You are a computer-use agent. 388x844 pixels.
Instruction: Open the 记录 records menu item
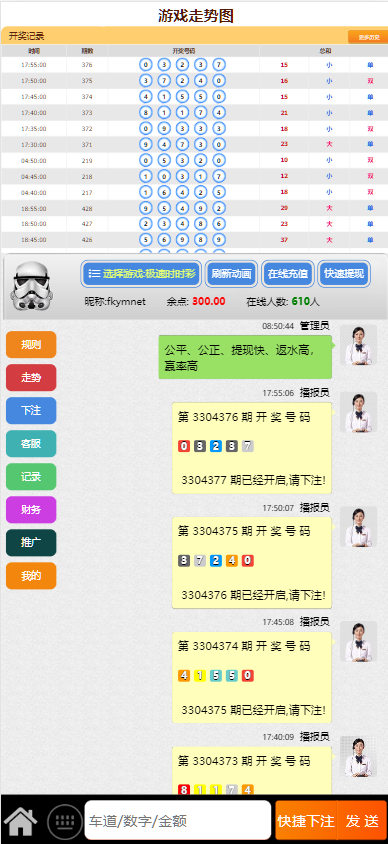(31, 477)
